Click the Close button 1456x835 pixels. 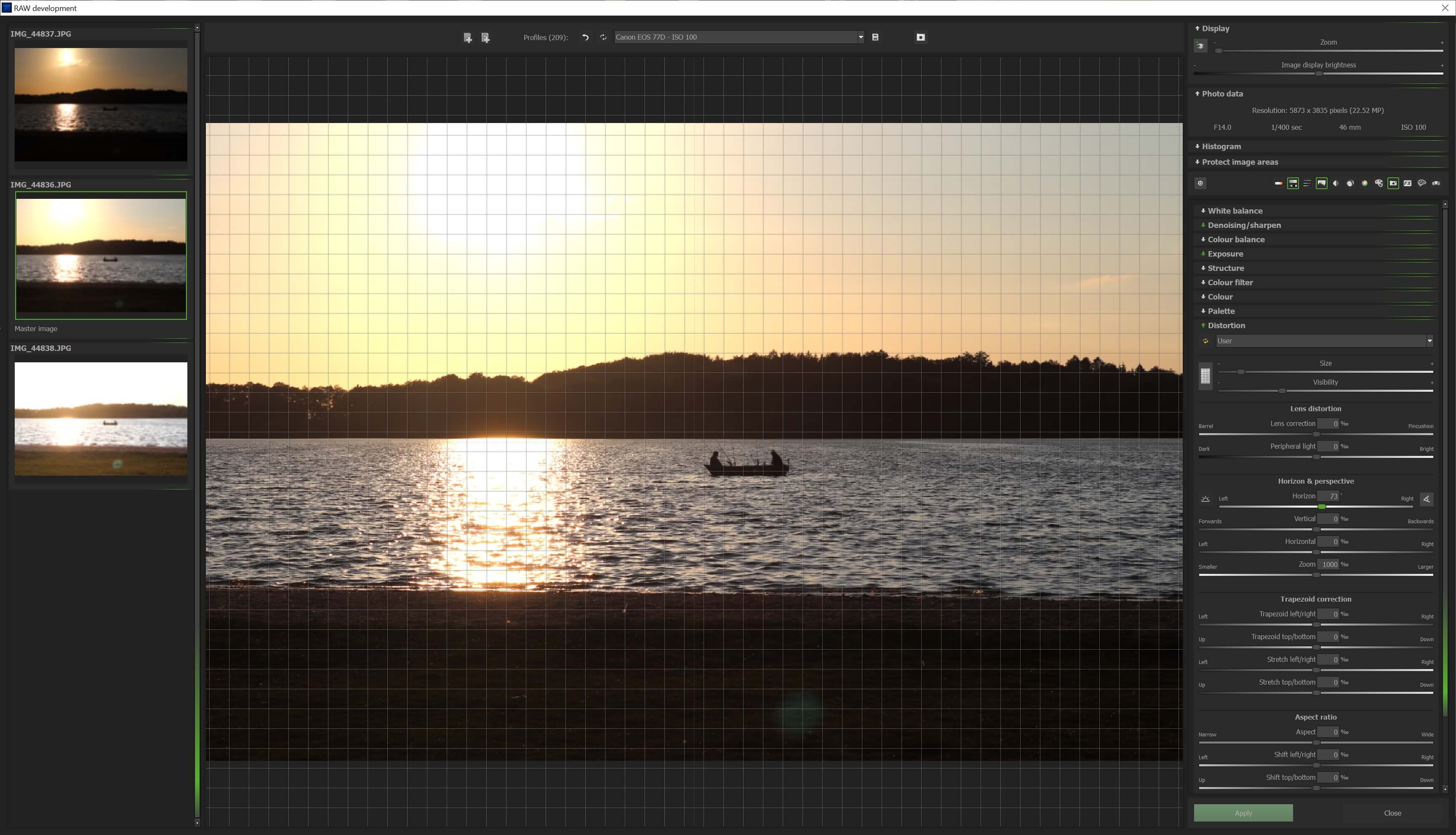click(x=1392, y=813)
